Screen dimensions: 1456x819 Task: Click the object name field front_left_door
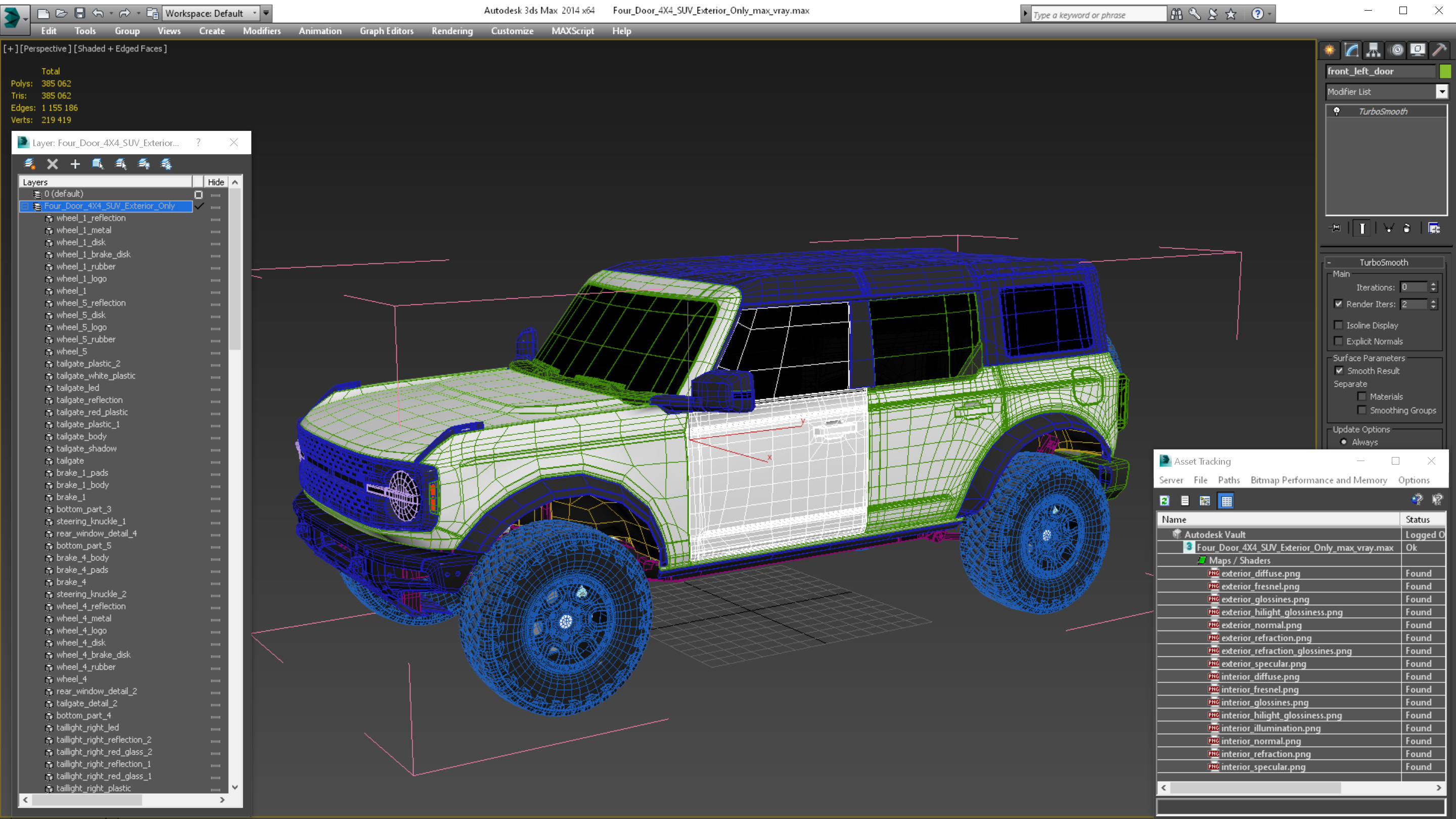coord(1380,71)
